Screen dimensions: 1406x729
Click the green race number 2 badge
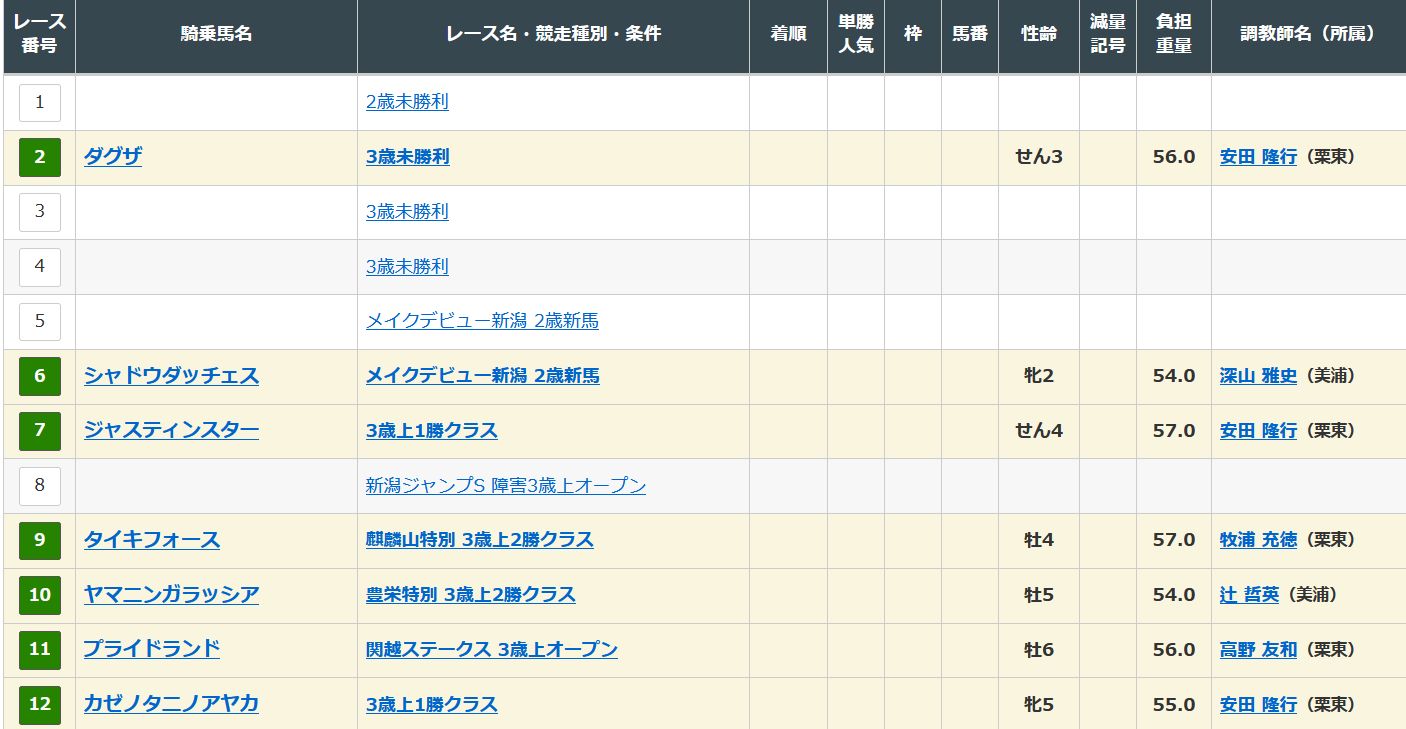tap(40, 157)
